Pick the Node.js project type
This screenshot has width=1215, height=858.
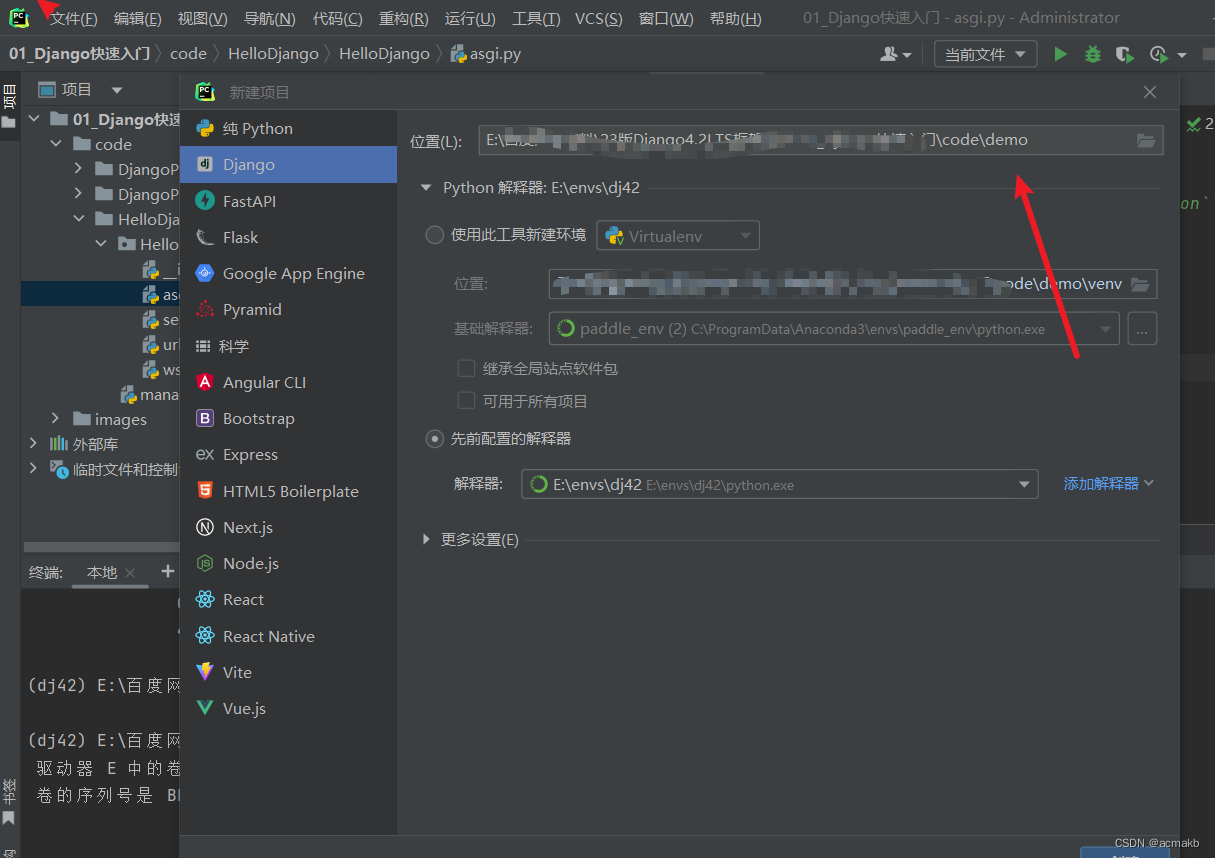(x=288, y=563)
